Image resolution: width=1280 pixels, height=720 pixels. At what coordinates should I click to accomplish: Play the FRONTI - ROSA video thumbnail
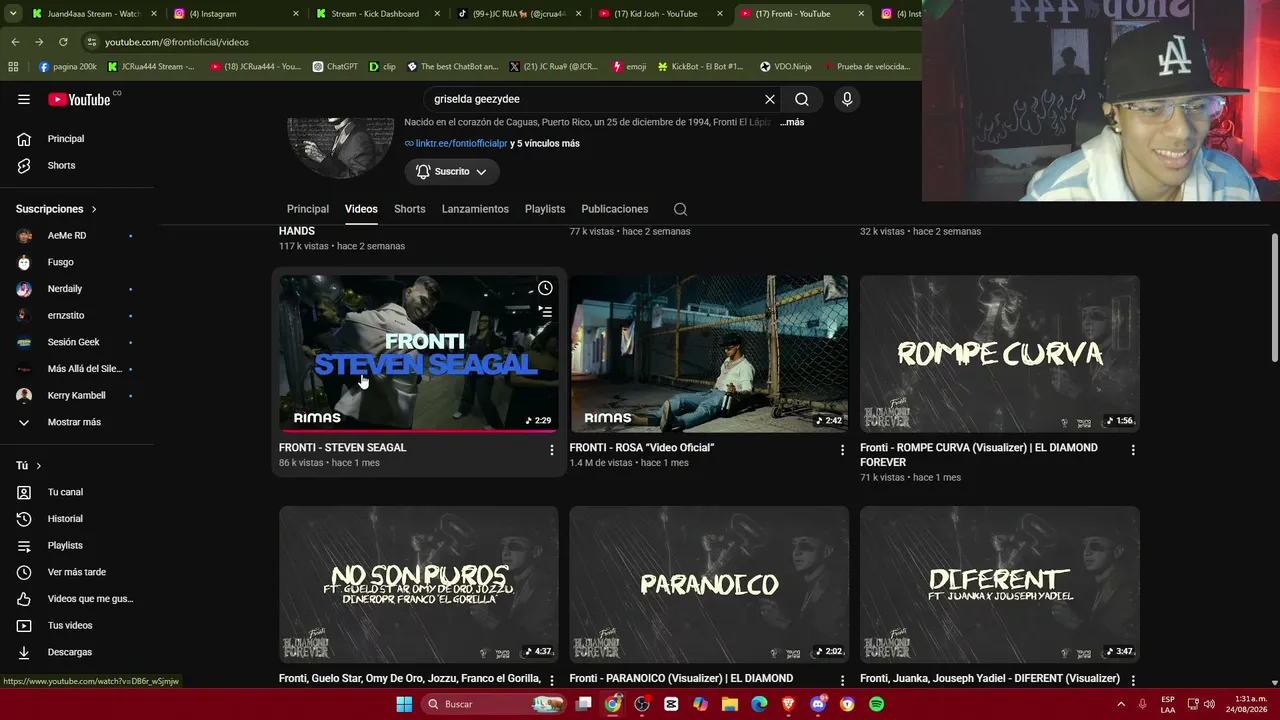[709, 354]
